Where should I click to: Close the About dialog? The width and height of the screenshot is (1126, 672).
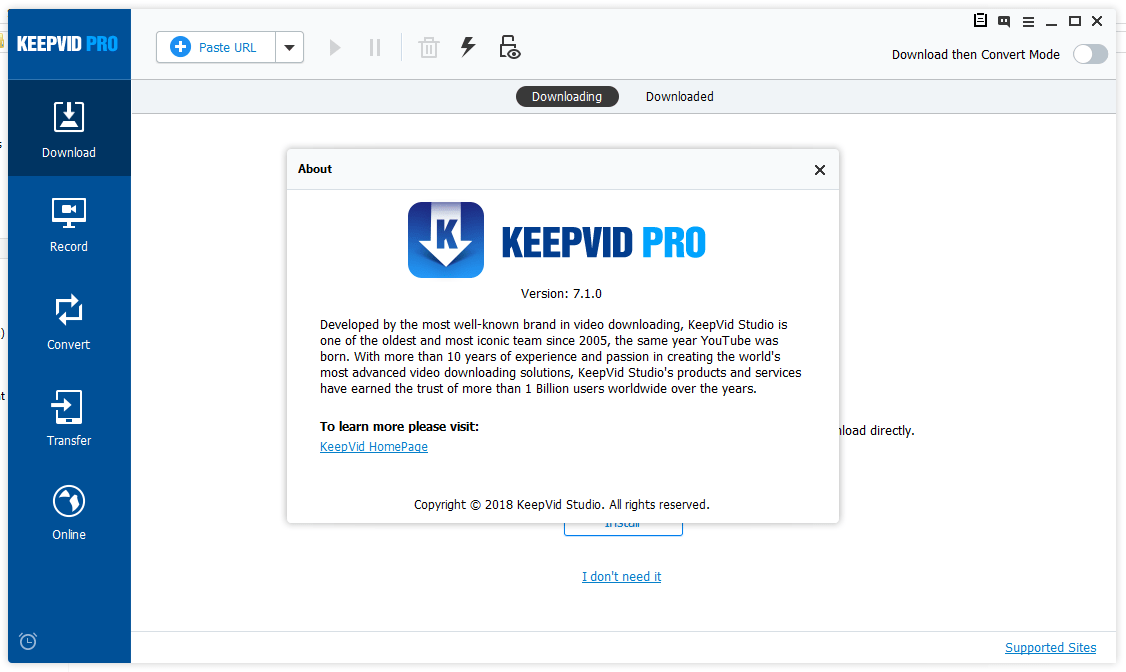click(819, 169)
